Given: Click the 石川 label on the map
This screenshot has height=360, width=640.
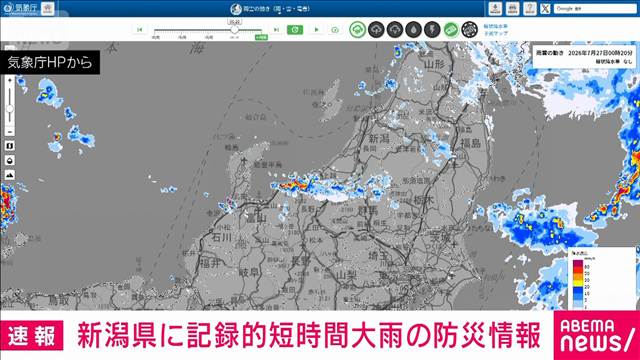Looking at the screenshot, I should pos(222,237).
